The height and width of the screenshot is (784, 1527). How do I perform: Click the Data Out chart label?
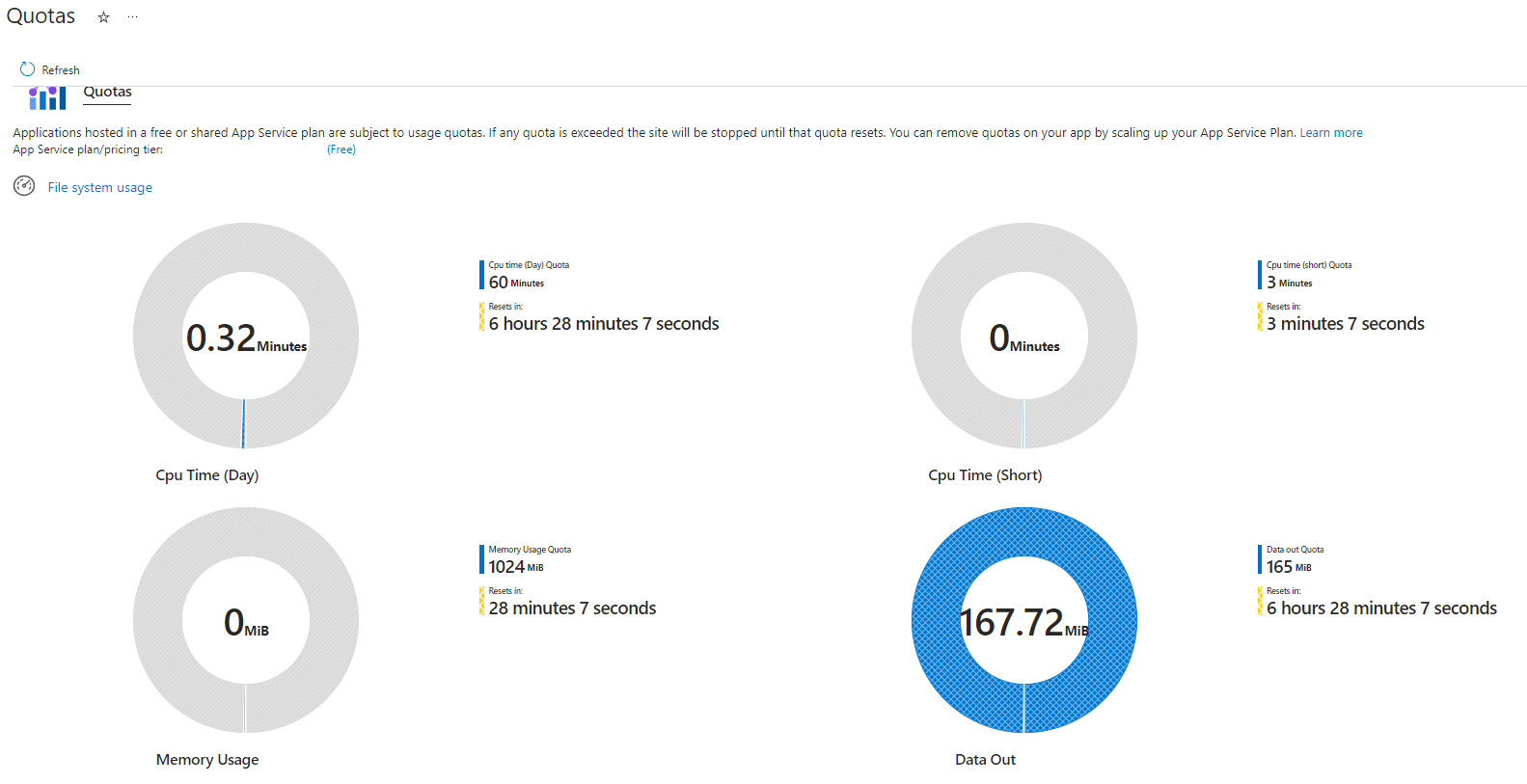click(x=985, y=760)
